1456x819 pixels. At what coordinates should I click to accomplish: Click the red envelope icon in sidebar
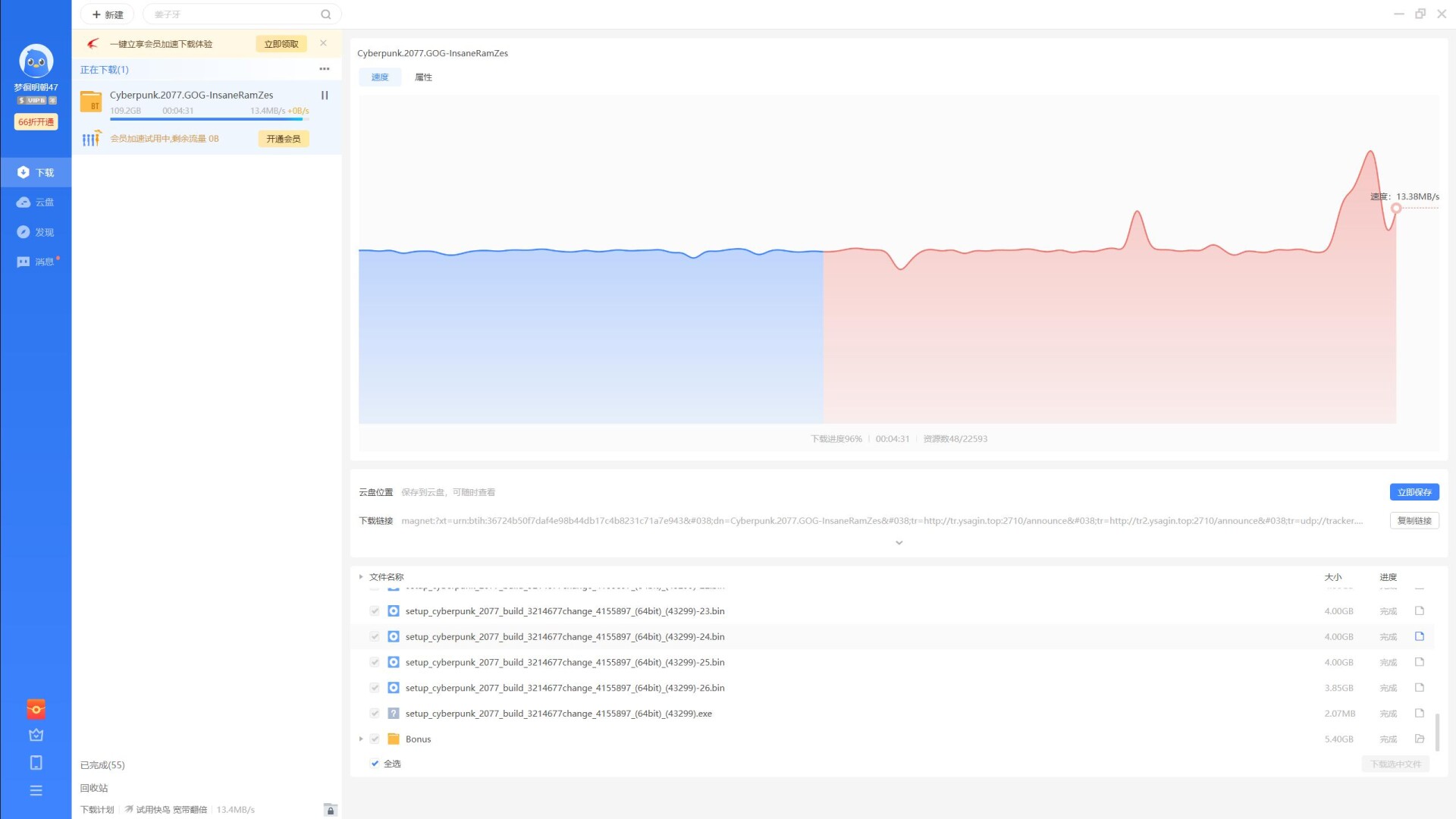(36, 709)
